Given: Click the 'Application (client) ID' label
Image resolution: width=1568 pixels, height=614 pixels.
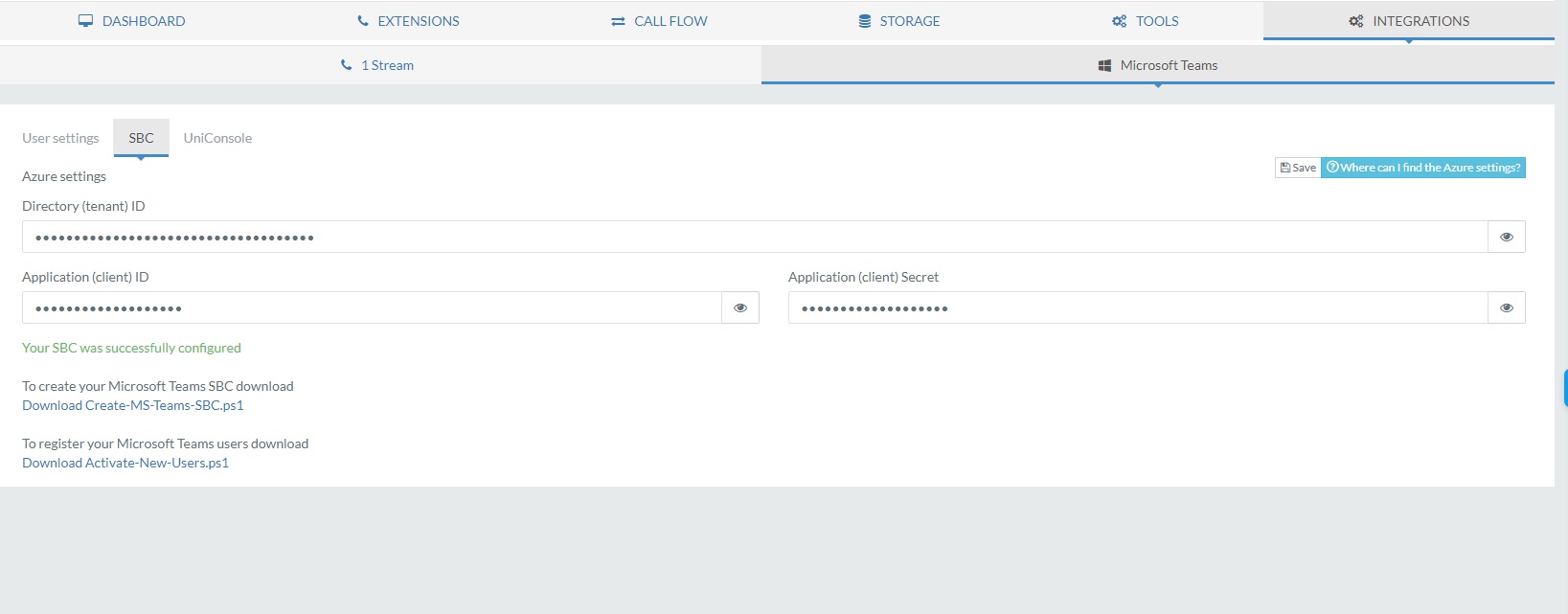Looking at the screenshot, I should coord(85,277).
